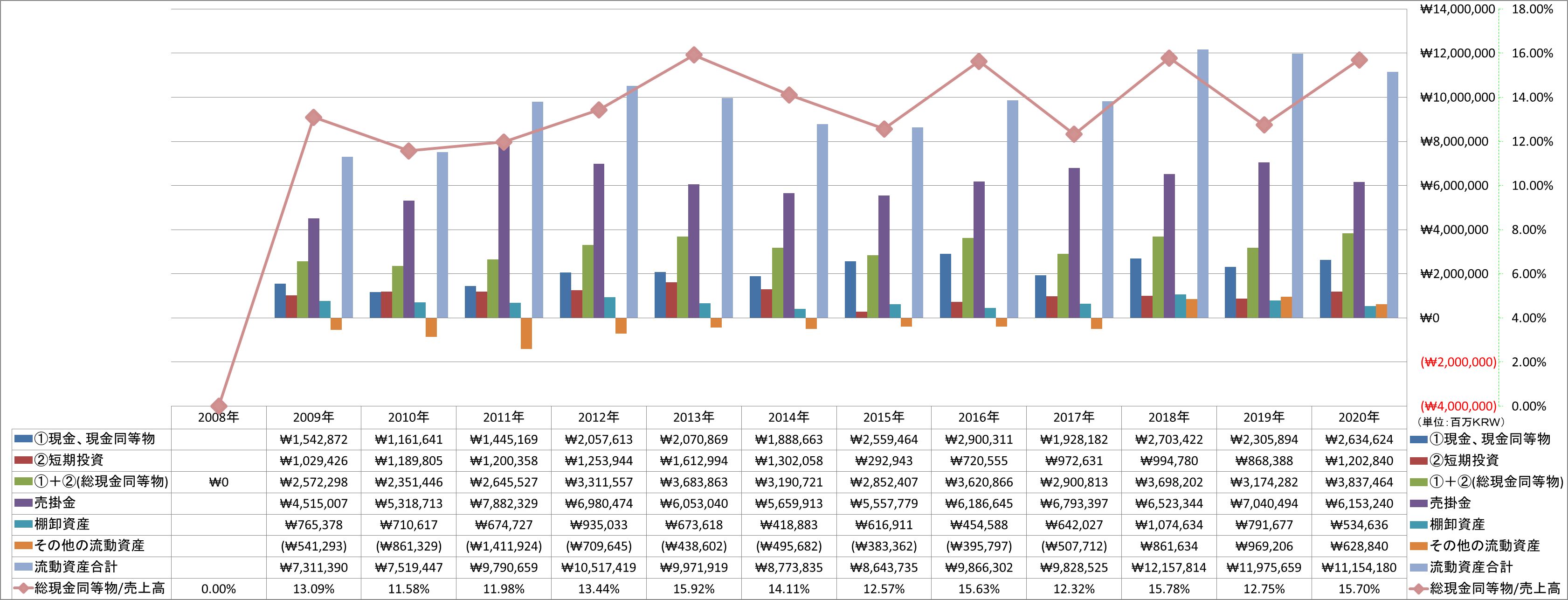Click cell ₩6,793,397 in the 2017年 column

tap(1074, 503)
